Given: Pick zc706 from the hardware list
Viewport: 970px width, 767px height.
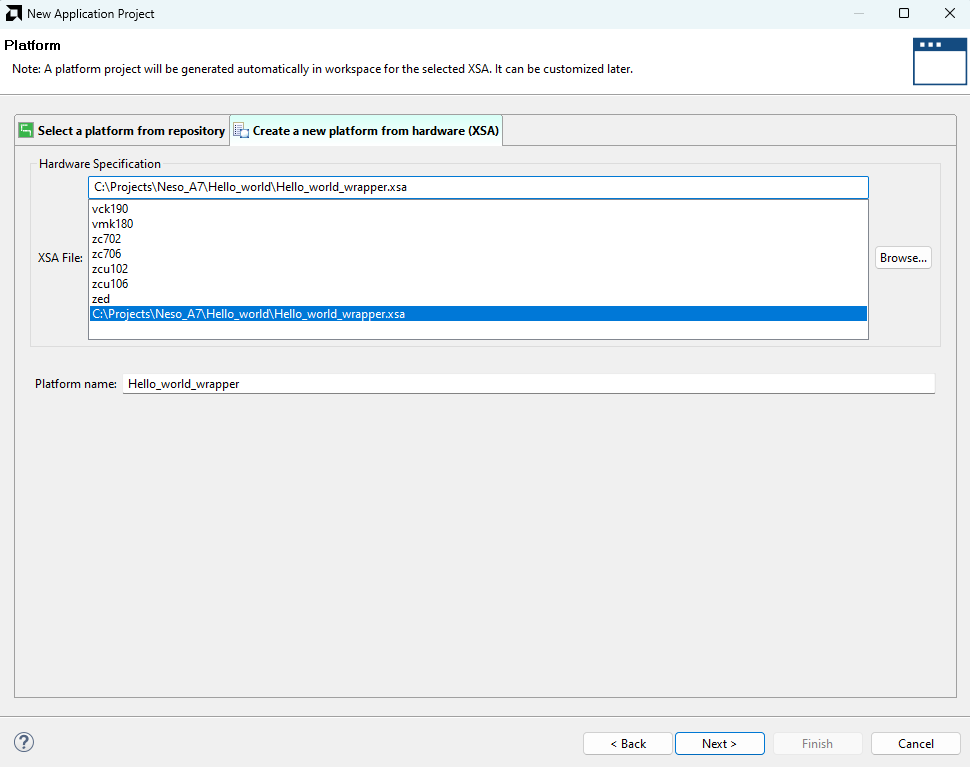Looking at the screenshot, I should click(x=107, y=254).
